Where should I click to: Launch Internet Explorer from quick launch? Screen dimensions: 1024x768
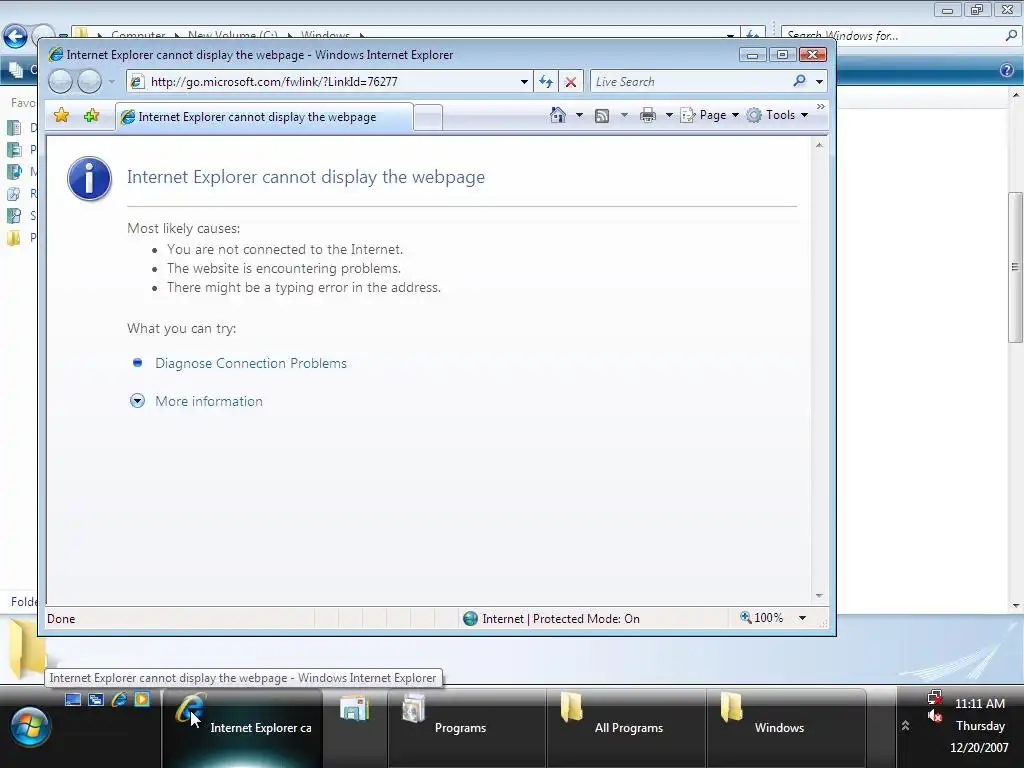coord(119,699)
